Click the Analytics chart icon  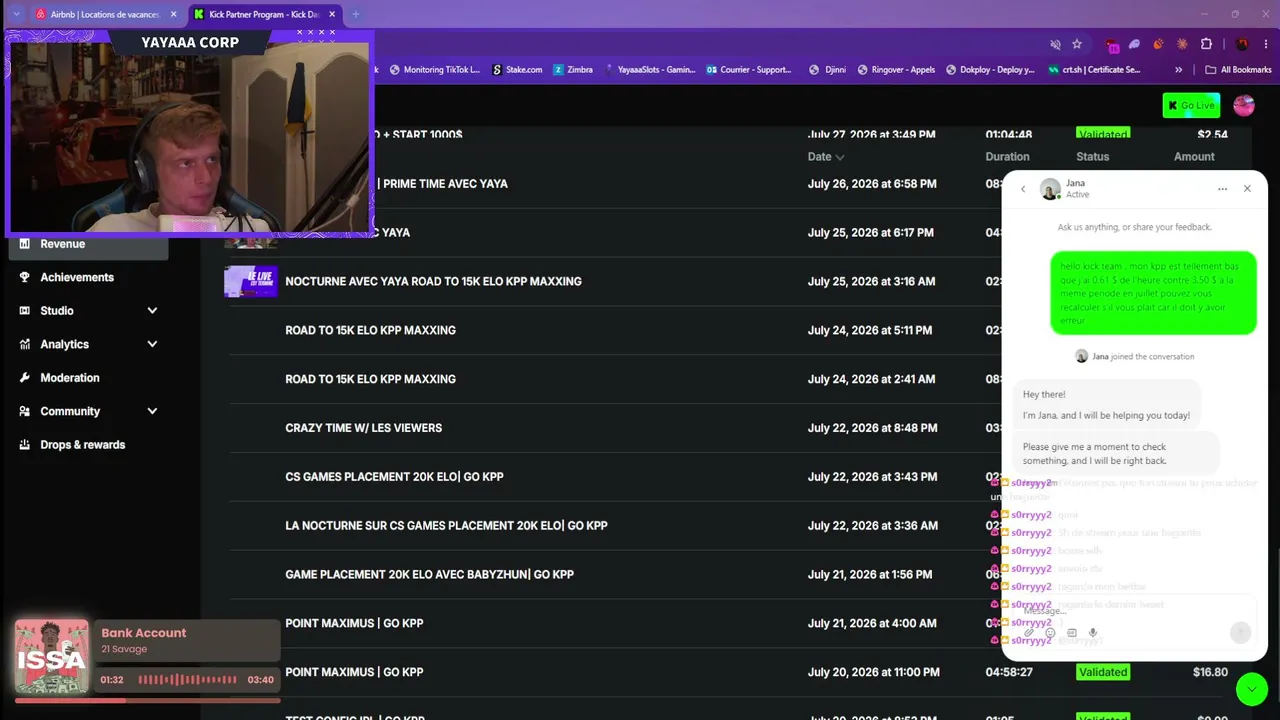click(x=25, y=344)
